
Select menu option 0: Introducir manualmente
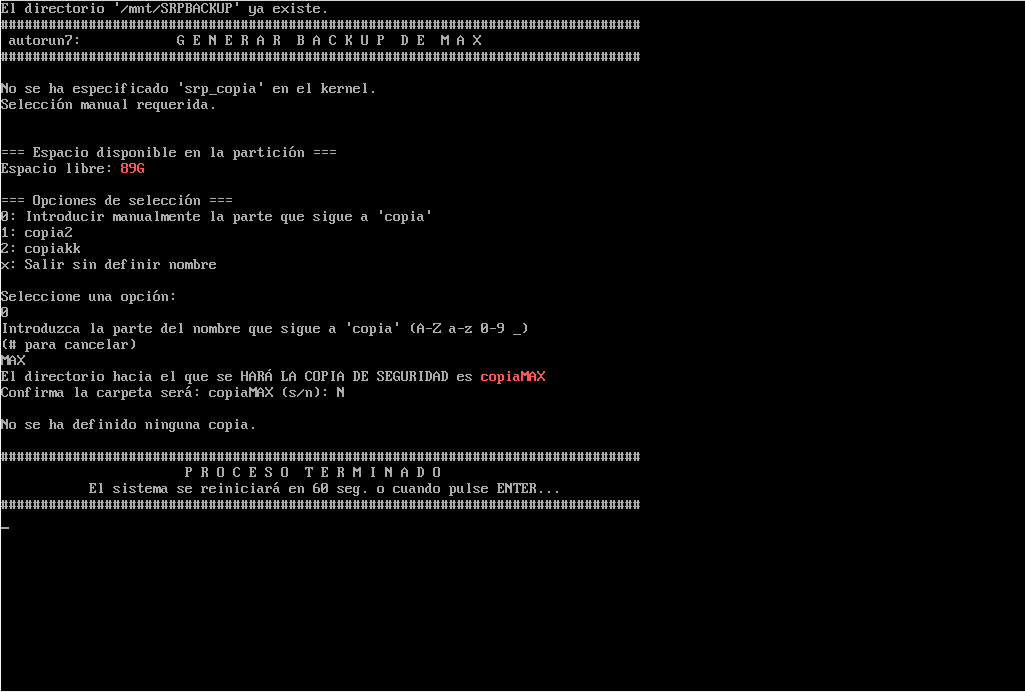click(216, 216)
